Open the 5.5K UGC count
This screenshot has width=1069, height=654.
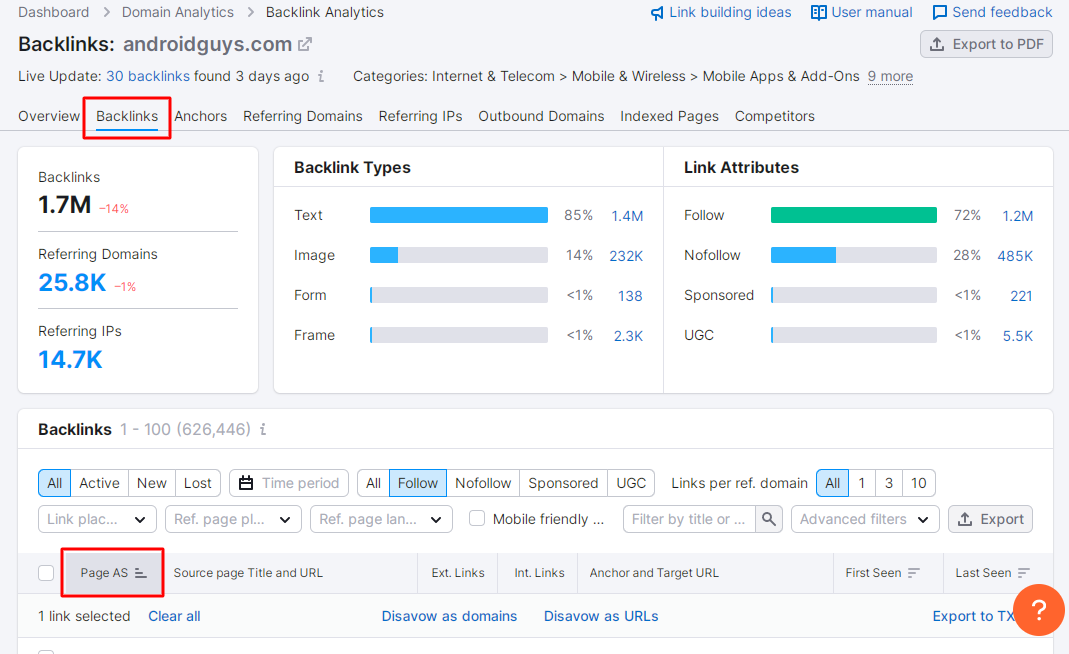[x=1018, y=336]
